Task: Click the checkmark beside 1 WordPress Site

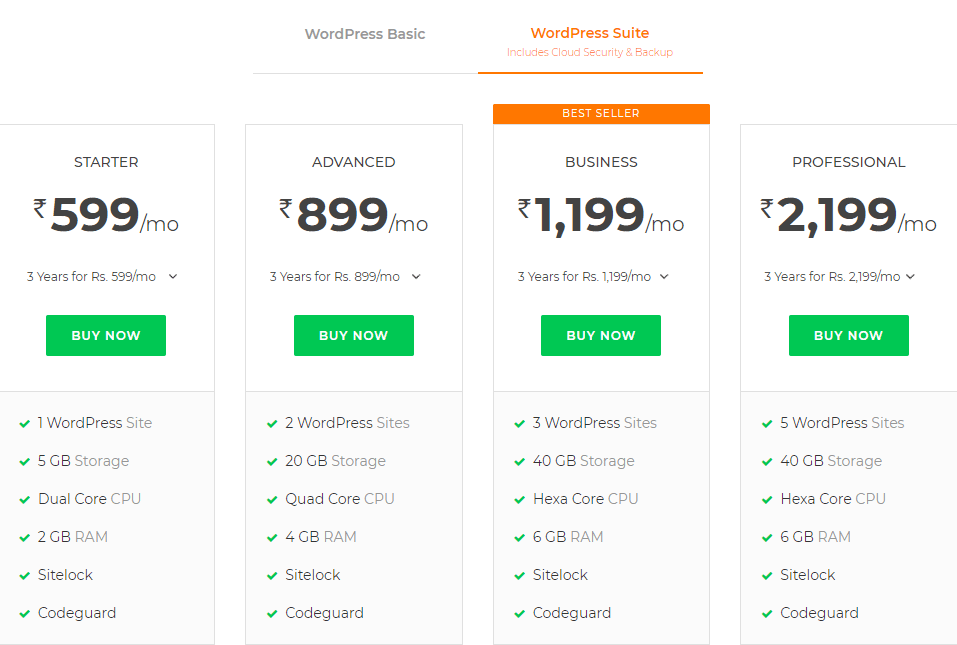Action: [24, 422]
